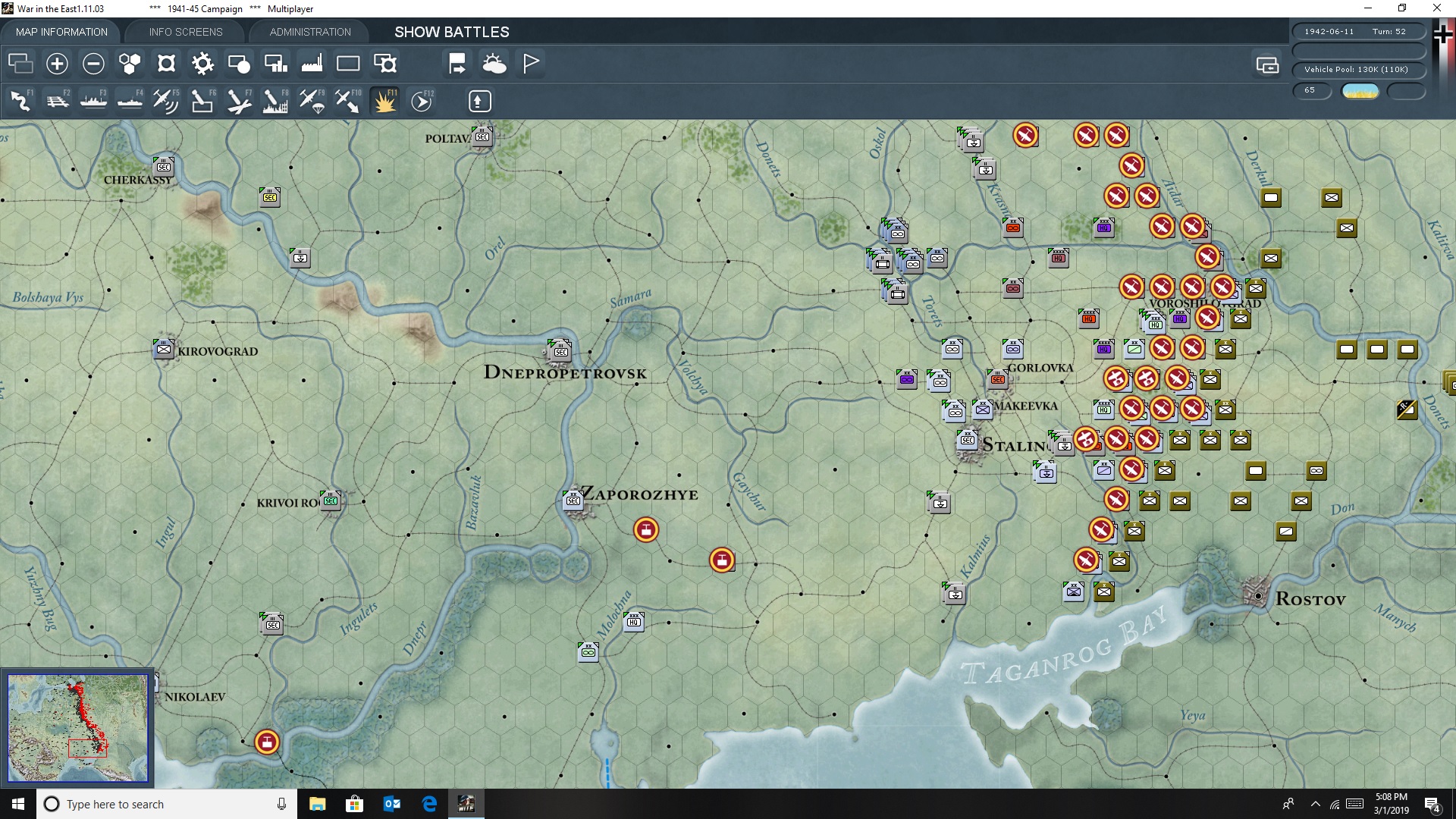The image size is (1456, 819).
Task: Click the battle marker near Nikolaev
Action: coord(267,742)
